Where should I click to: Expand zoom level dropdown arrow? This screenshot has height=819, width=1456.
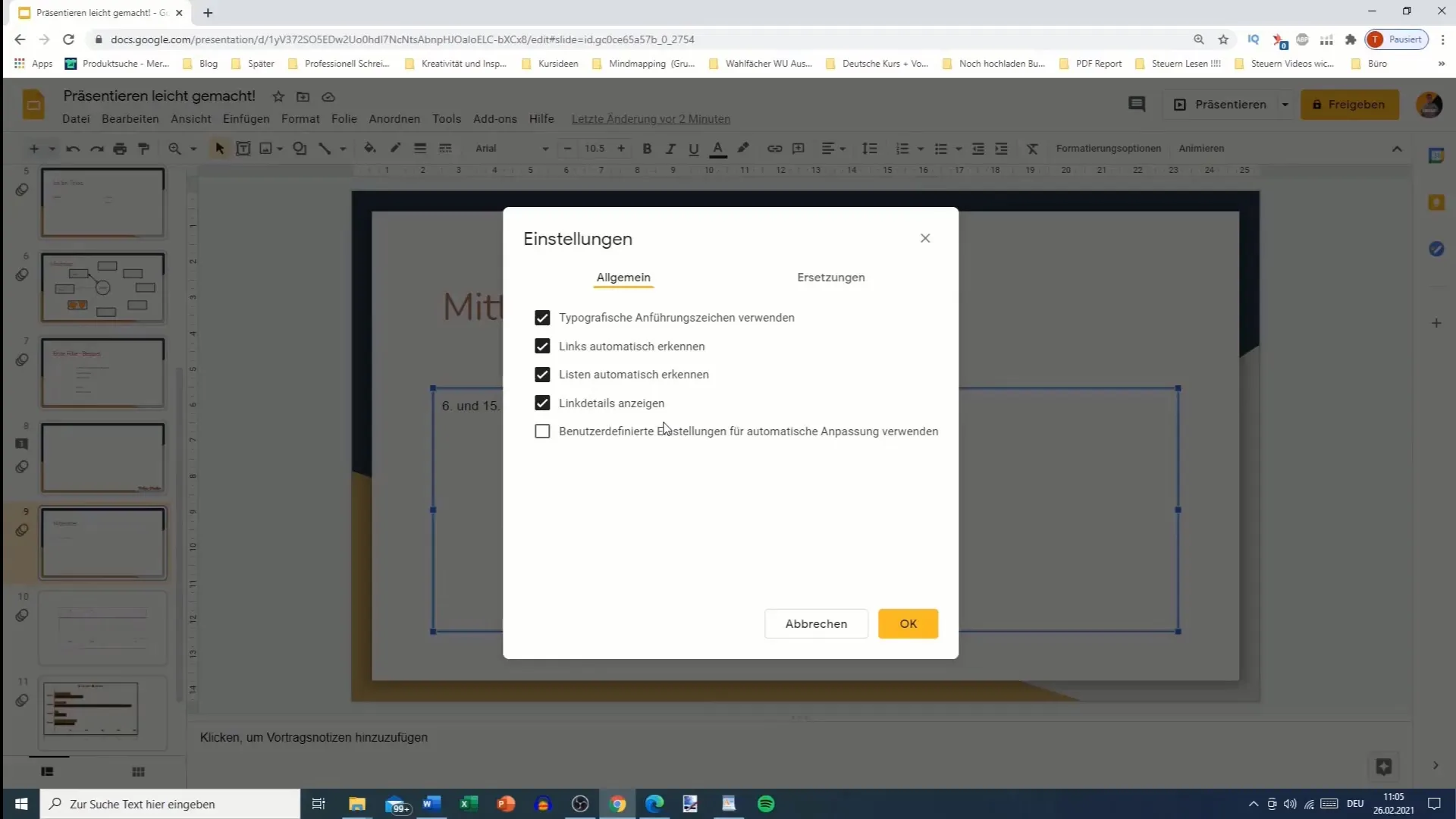pyautogui.click(x=193, y=149)
